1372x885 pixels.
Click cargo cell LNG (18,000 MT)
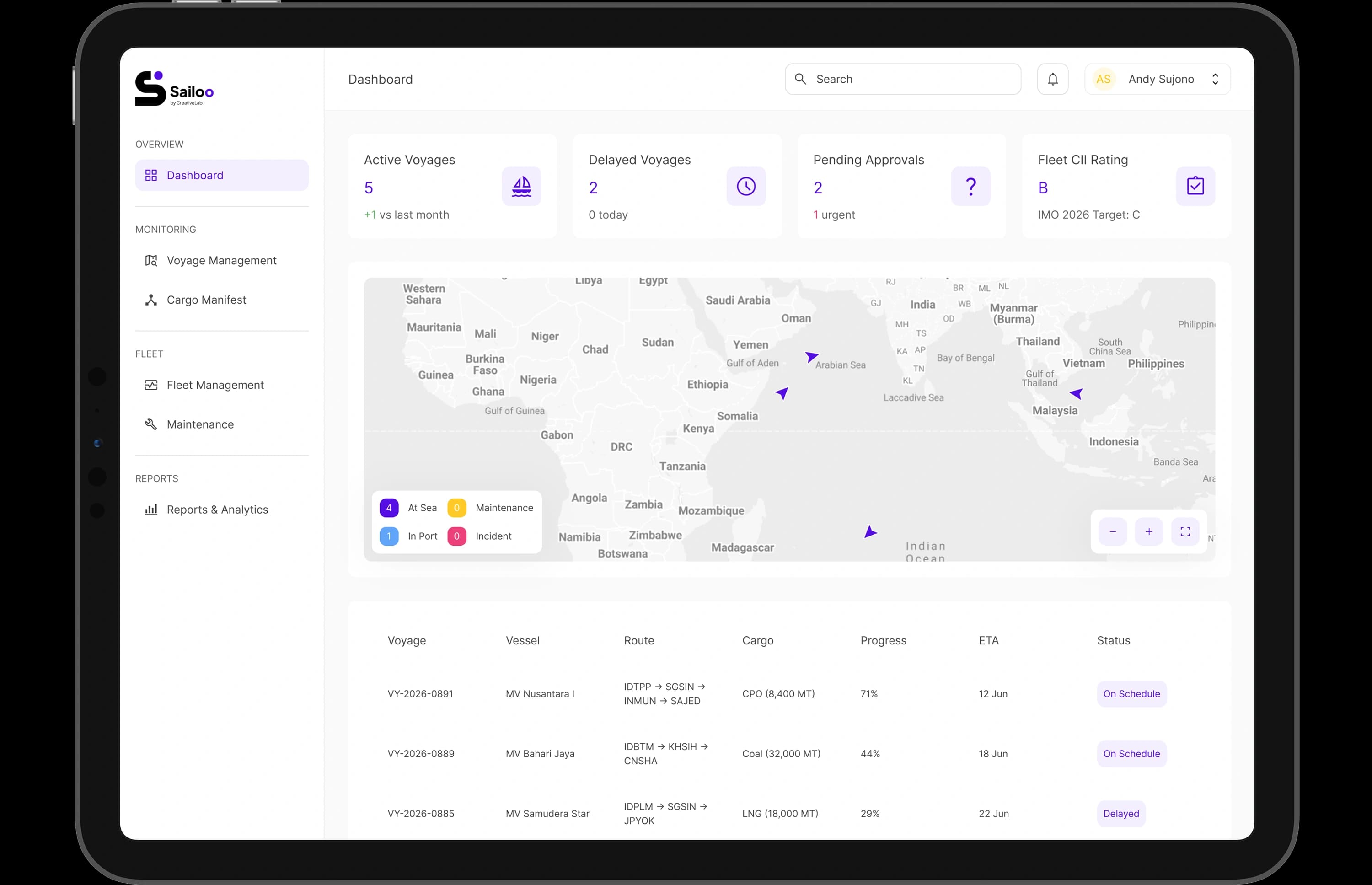tap(780, 814)
